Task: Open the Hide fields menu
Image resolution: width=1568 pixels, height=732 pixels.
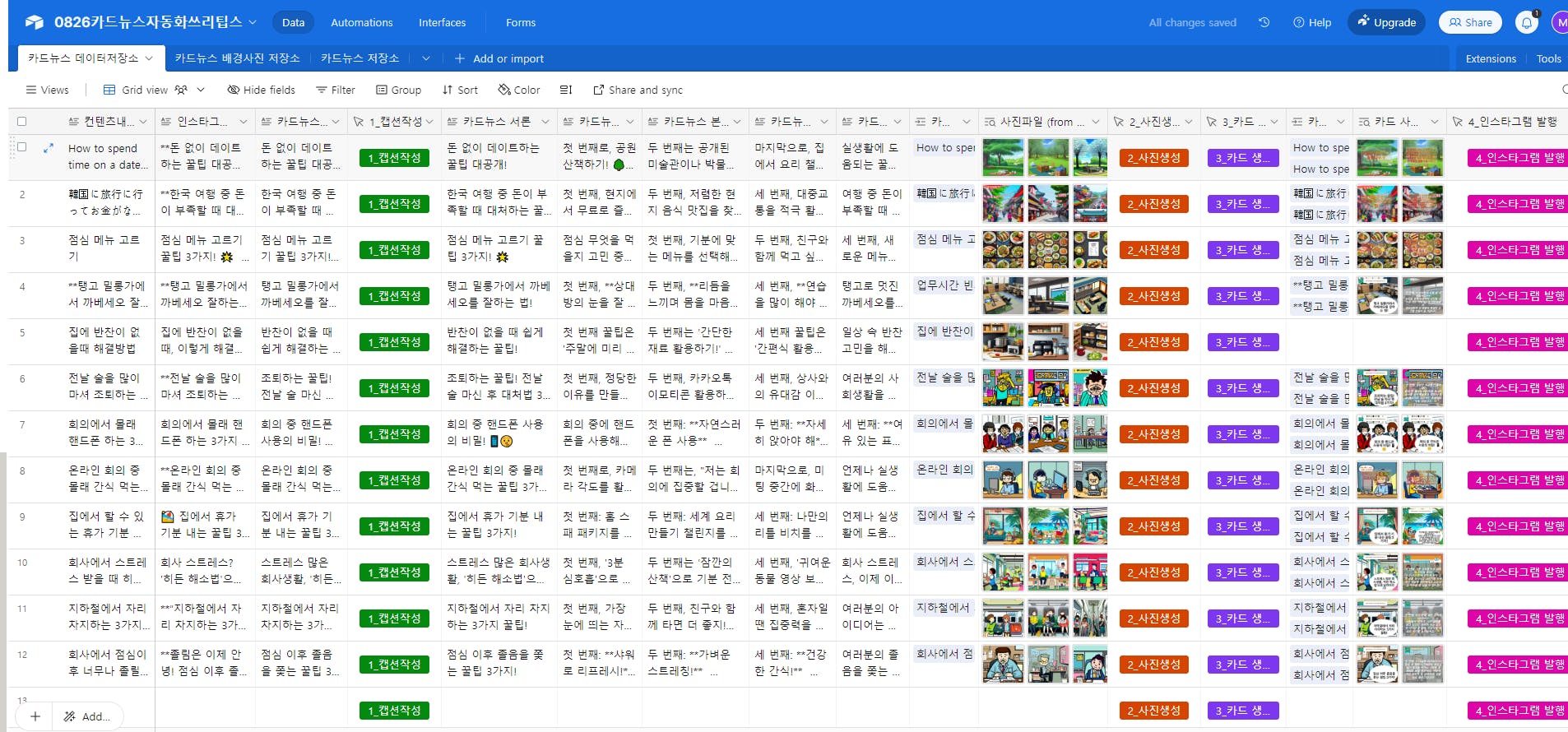Action: click(x=261, y=90)
